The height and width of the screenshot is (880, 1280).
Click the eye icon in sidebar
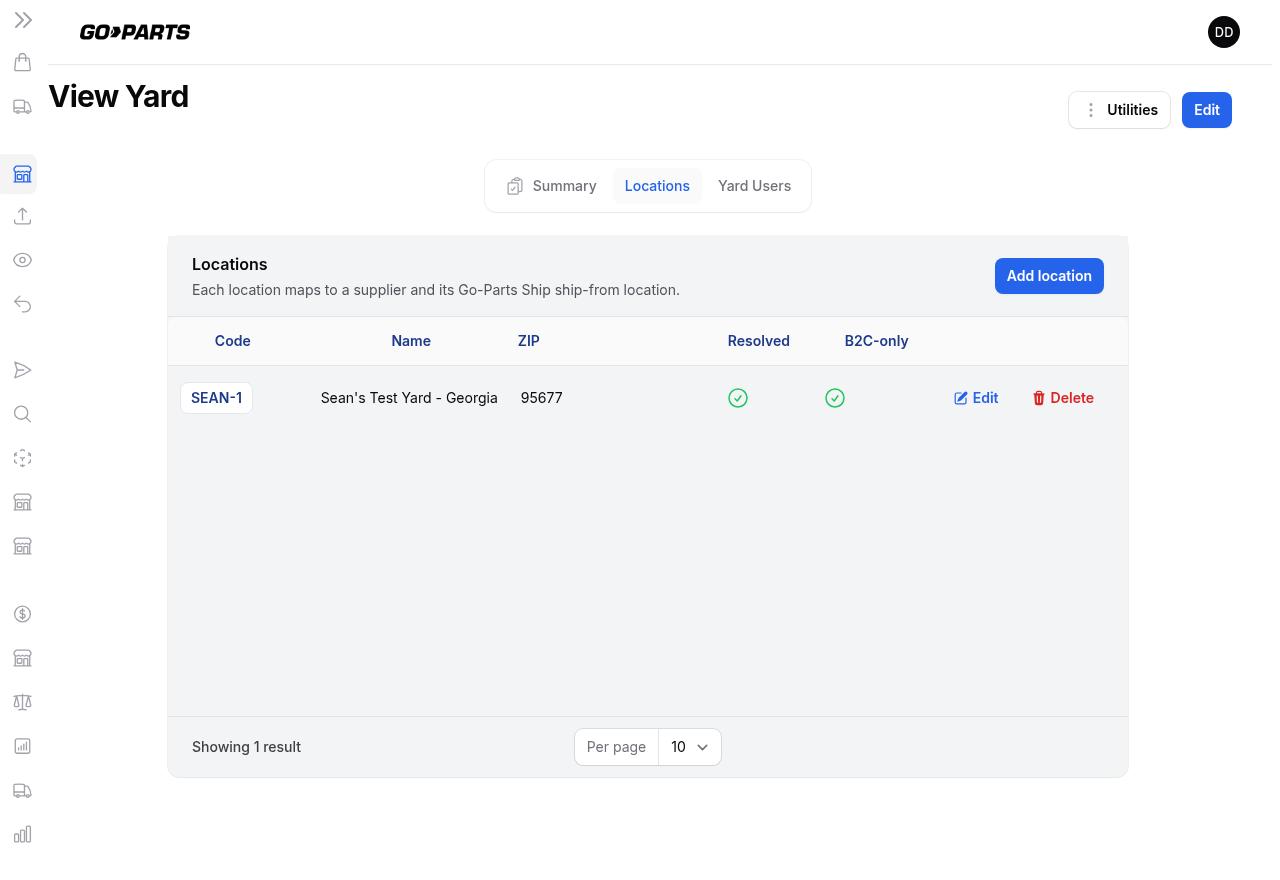coord(23,260)
